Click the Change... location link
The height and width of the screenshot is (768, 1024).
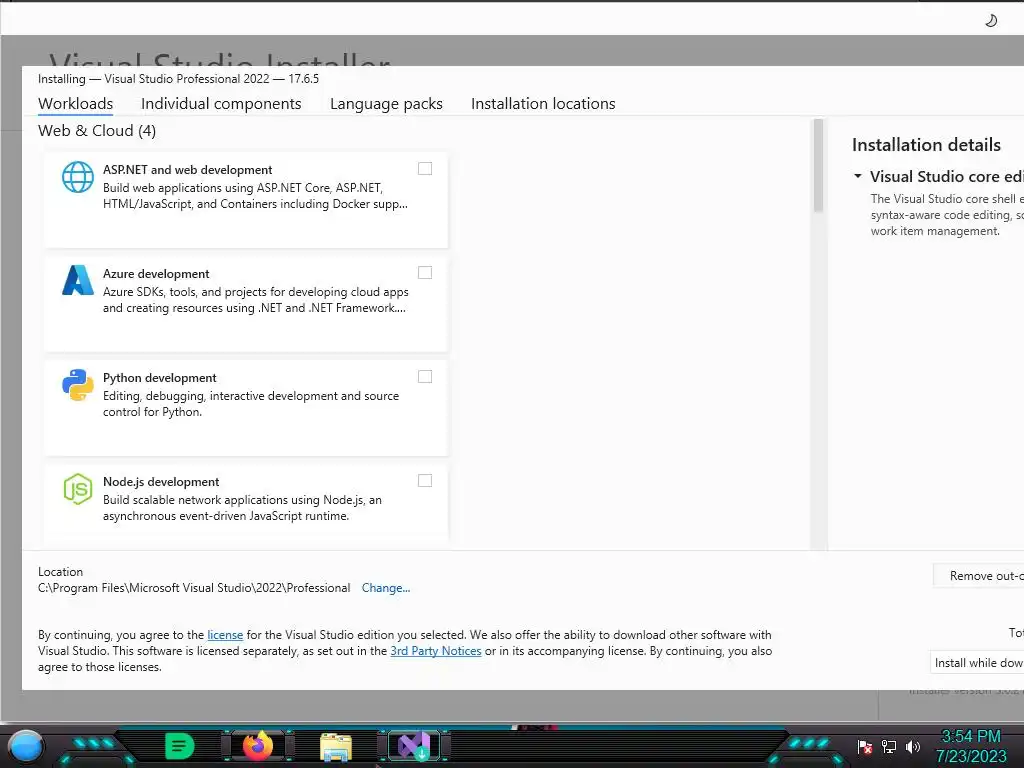click(x=386, y=588)
